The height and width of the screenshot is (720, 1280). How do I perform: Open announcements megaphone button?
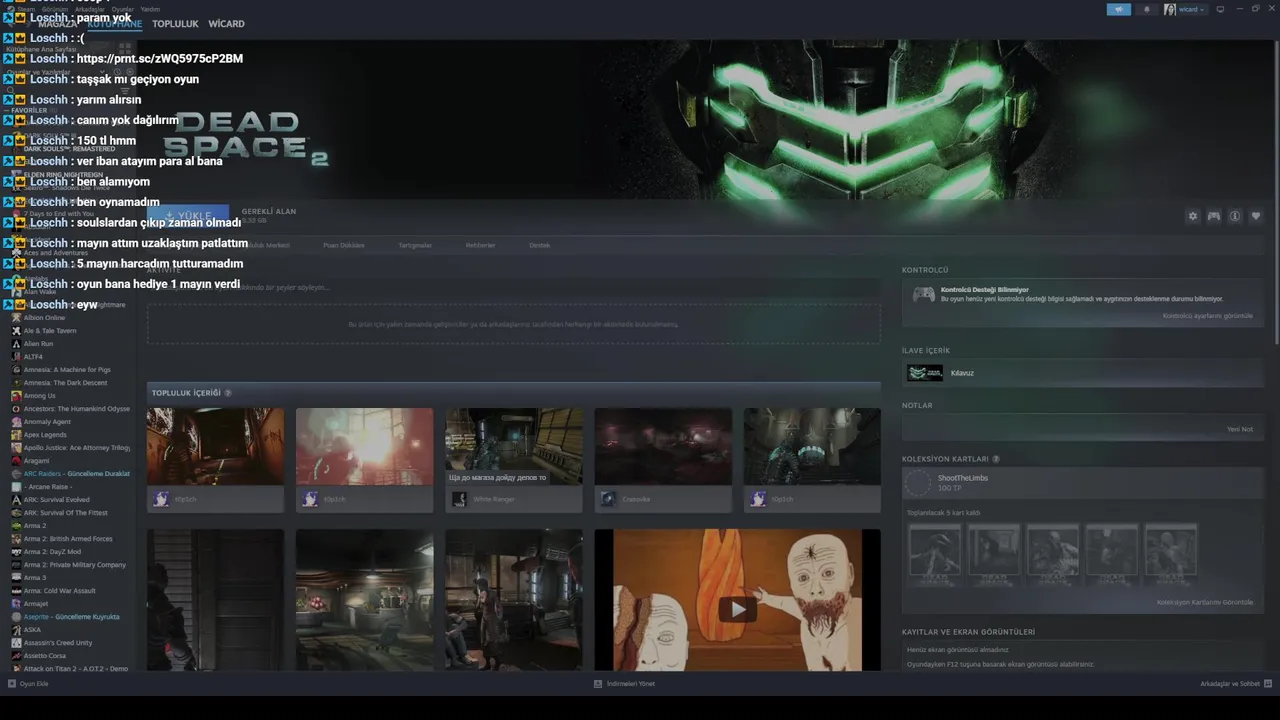(1119, 9)
